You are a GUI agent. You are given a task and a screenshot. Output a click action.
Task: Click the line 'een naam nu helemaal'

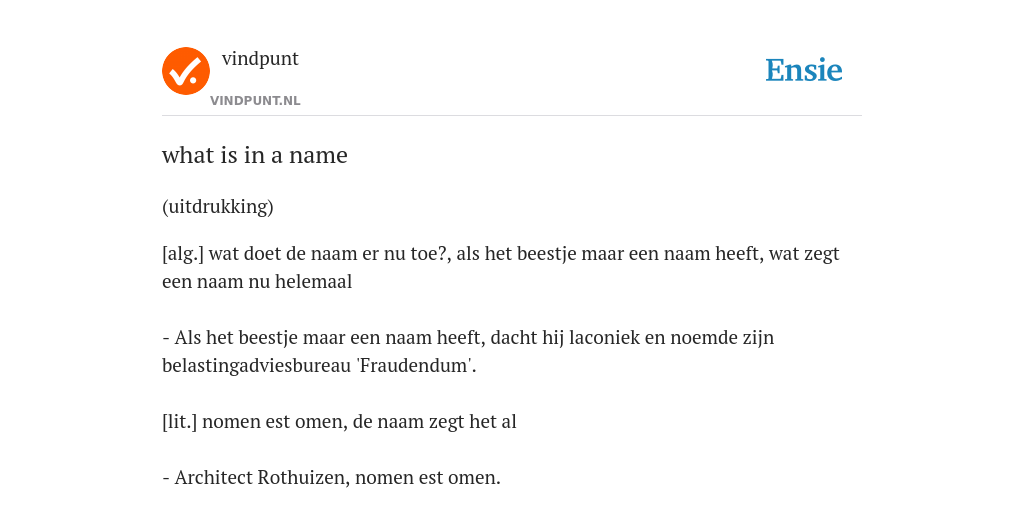[x=257, y=282]
